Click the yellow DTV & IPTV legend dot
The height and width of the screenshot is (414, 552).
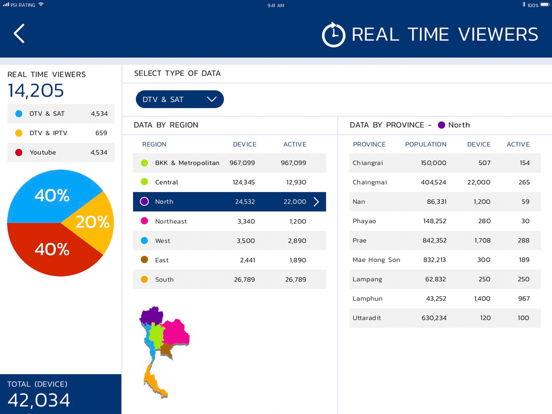pos(19,133)
